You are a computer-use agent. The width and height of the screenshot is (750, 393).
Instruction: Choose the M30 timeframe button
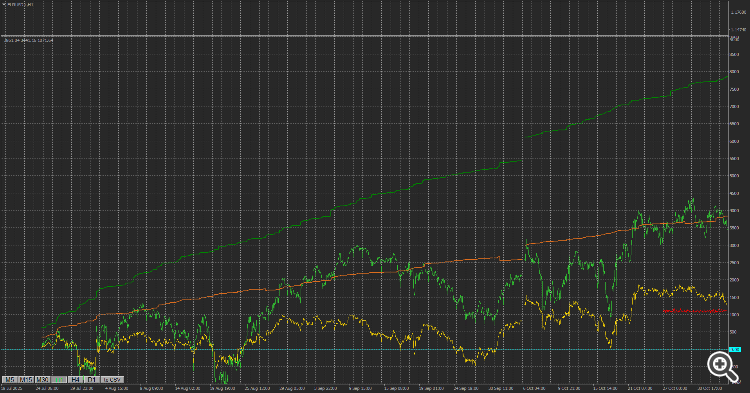click(x=43, y=380)
